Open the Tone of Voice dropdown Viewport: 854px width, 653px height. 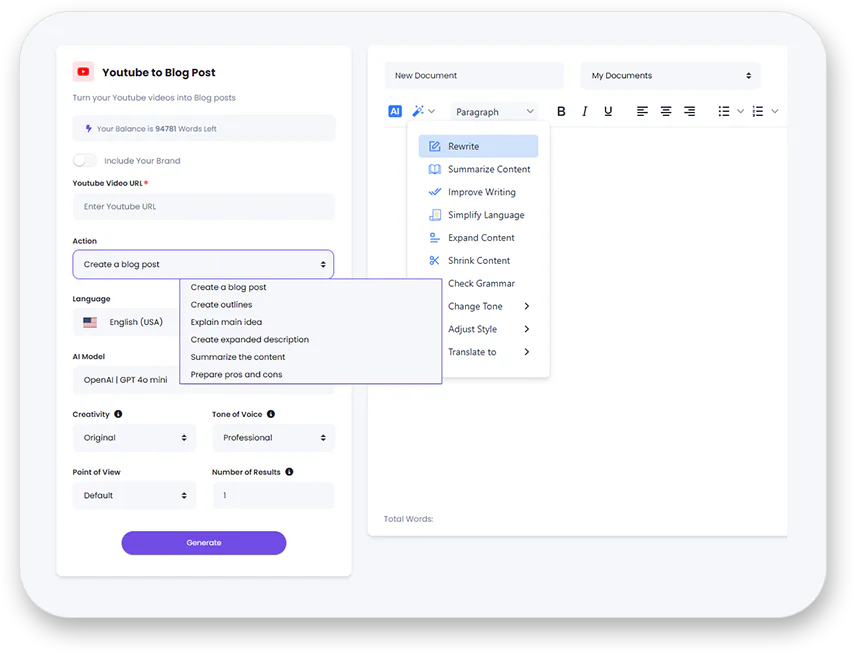(x=273, y=438)
